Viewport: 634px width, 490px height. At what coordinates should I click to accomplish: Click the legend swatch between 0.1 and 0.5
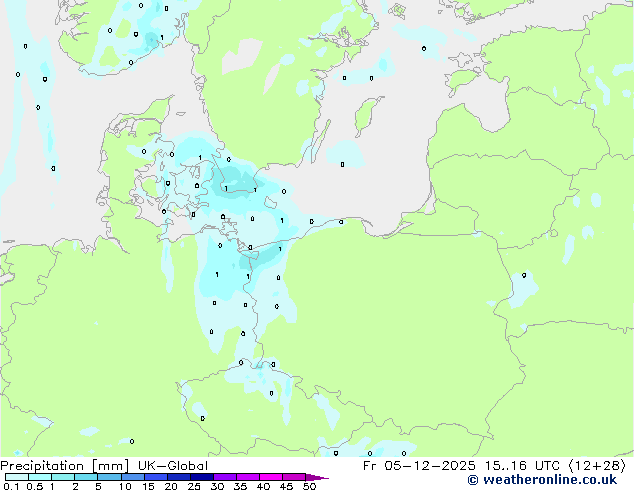[17, 477]
